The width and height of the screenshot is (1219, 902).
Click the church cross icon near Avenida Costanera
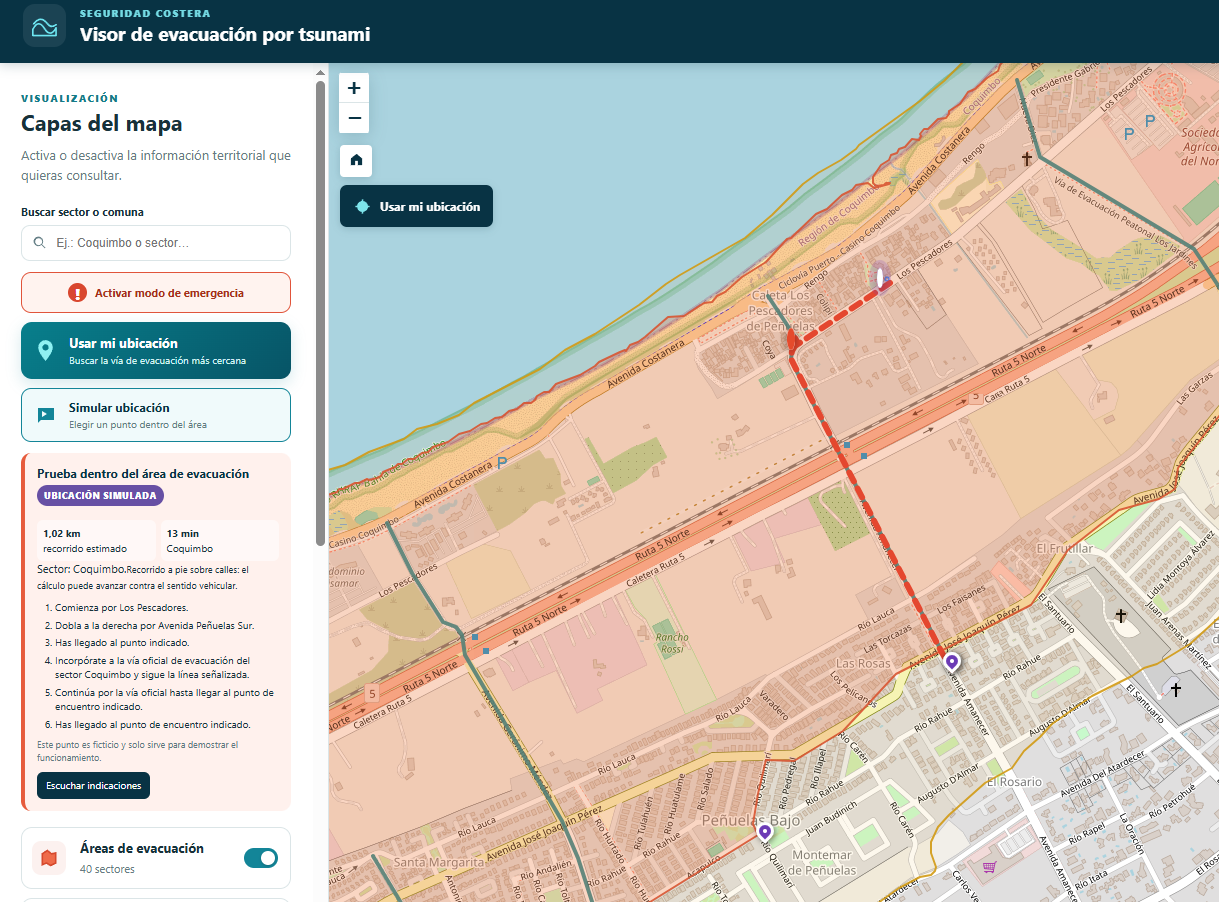coord(1026,159)
